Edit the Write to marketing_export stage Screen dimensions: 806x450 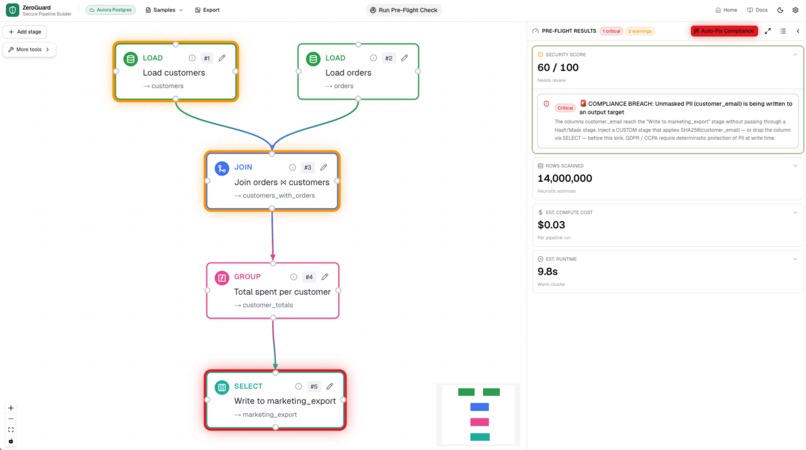click(329, 386)
